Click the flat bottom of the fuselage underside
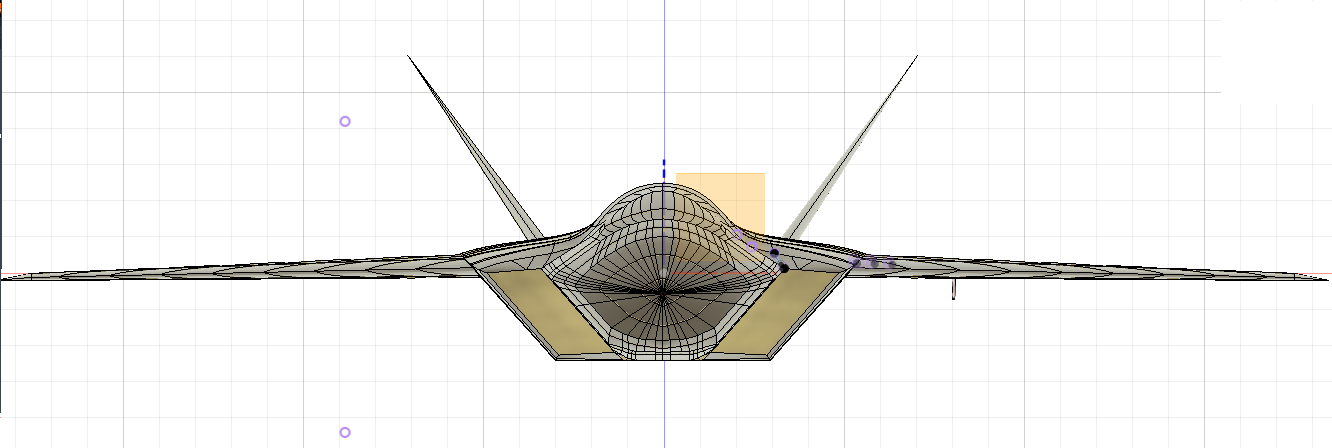Viewport: 1332px width, 448px height. pyautogui.click(x=663, y=356)
